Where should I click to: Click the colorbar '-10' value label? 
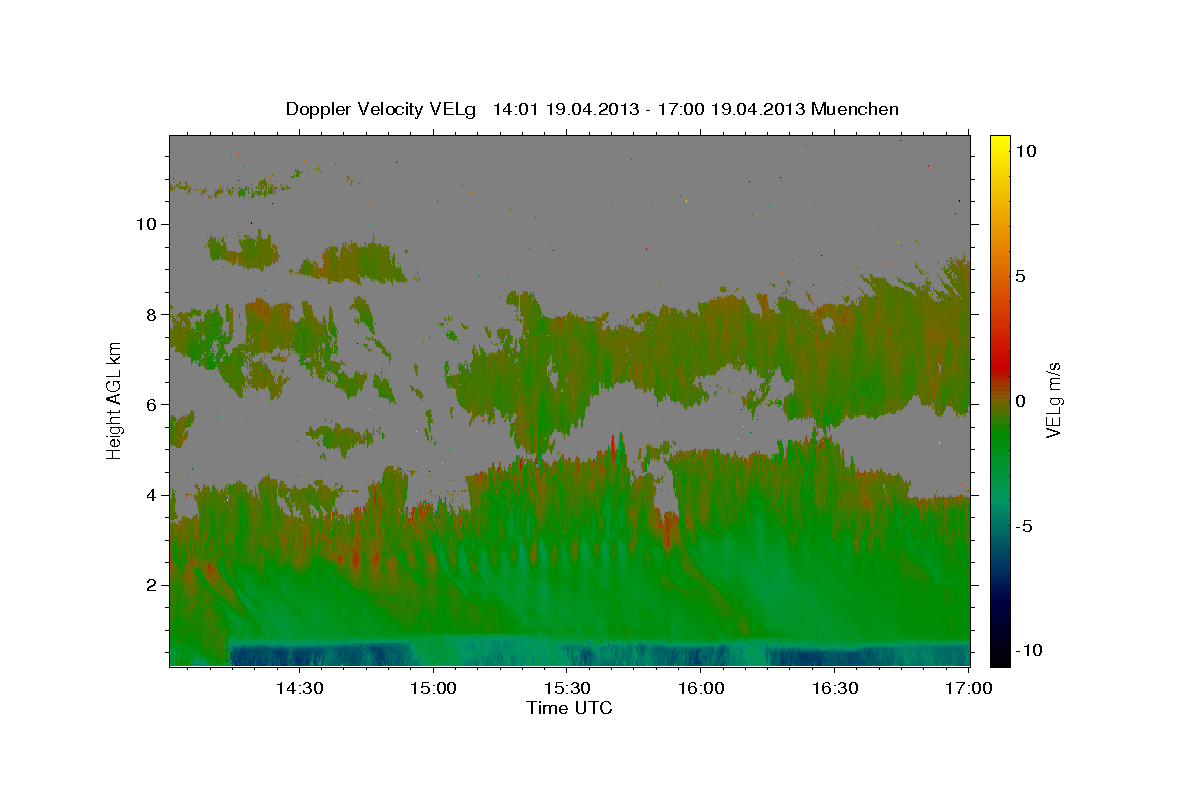click(x=1029, y=651)
